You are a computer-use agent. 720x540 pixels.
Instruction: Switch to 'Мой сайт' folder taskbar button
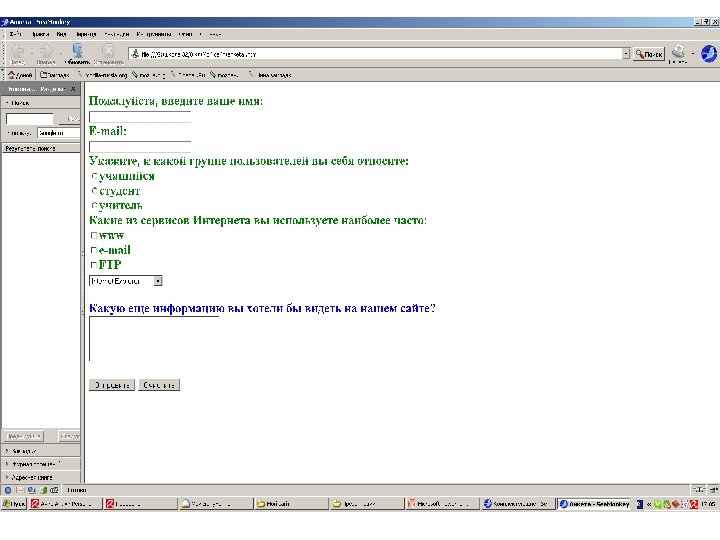(290, 504)
